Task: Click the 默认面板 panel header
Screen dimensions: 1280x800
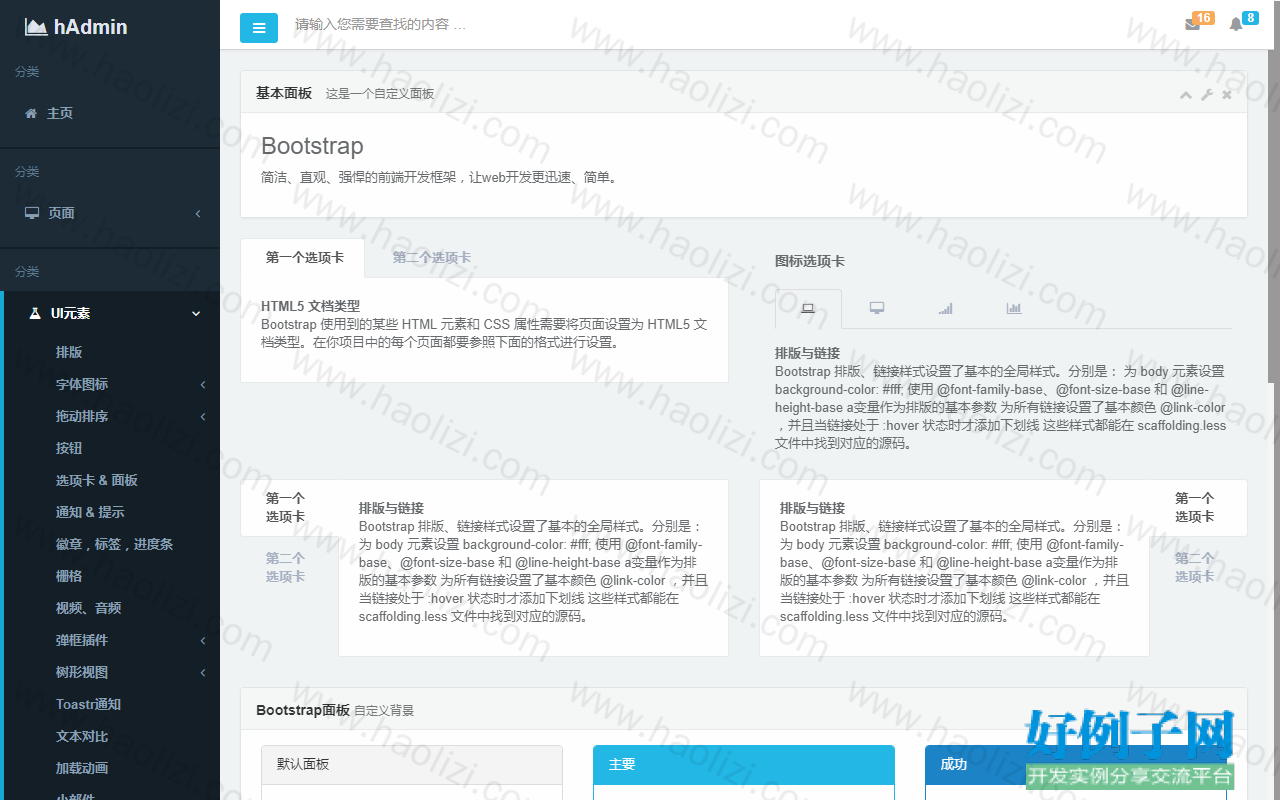Action: point(412,764)
